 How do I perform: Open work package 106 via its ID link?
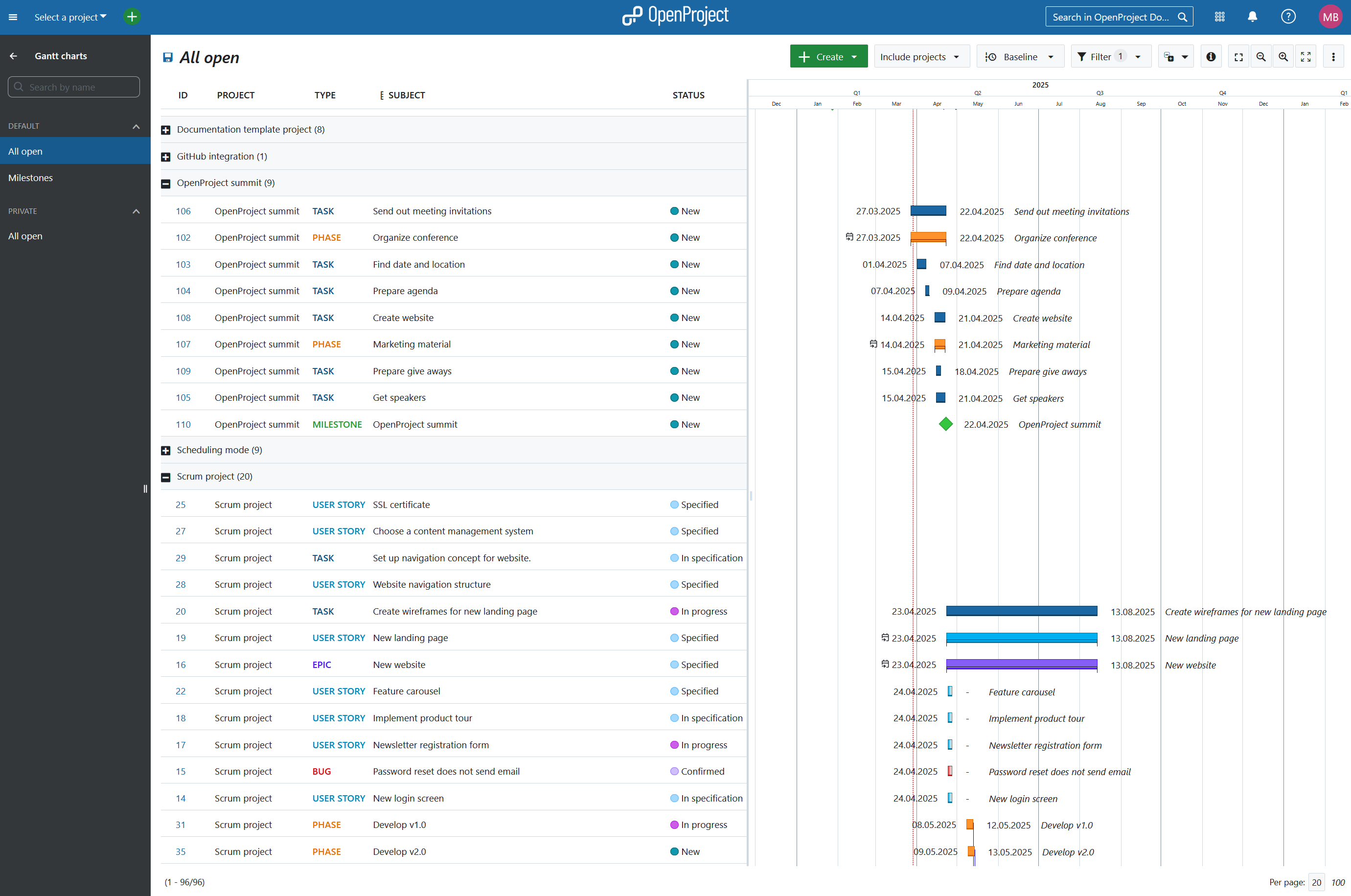pyautogui.click(x=183, y=211)
